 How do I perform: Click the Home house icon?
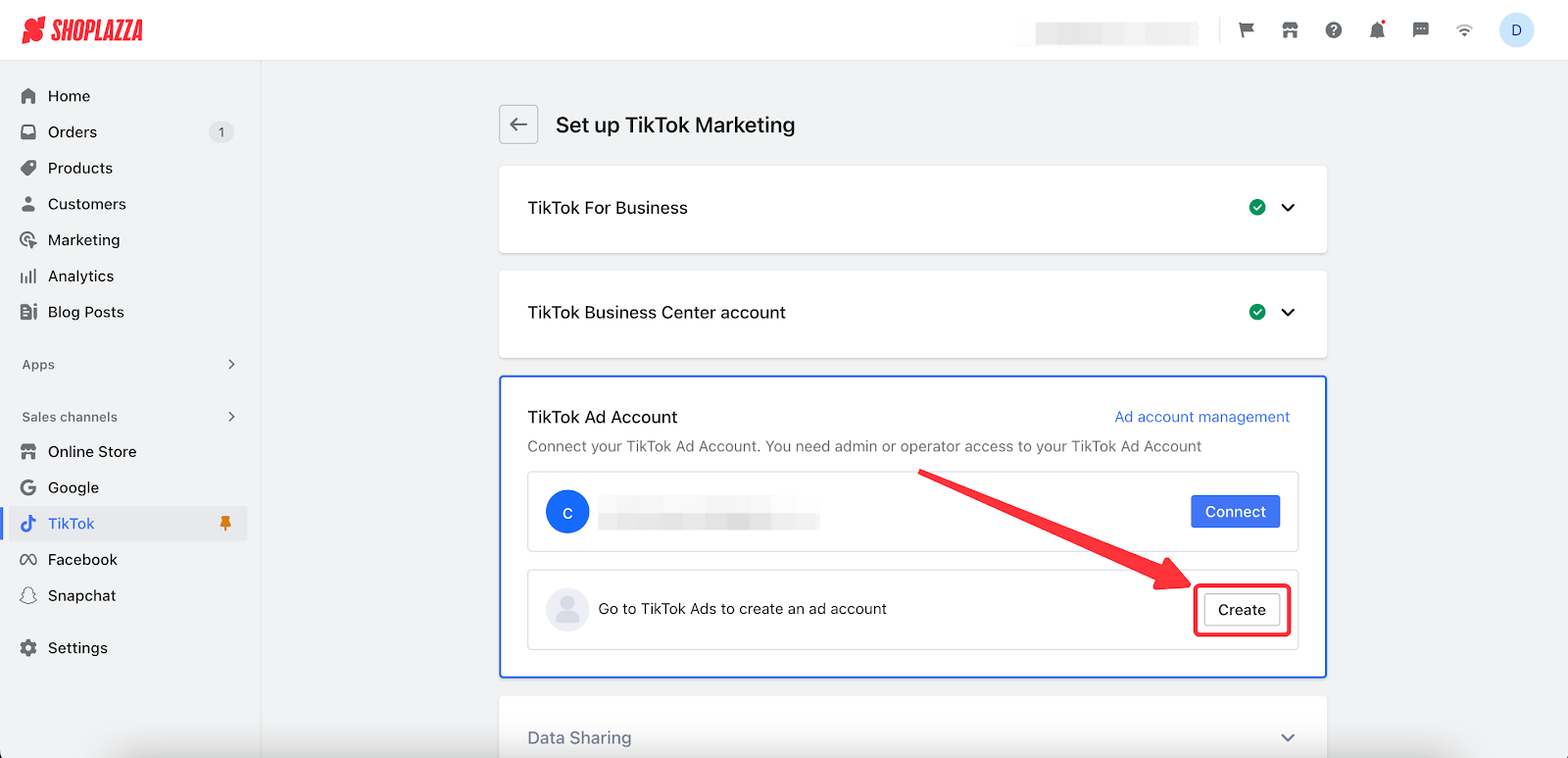pos(28,96)
